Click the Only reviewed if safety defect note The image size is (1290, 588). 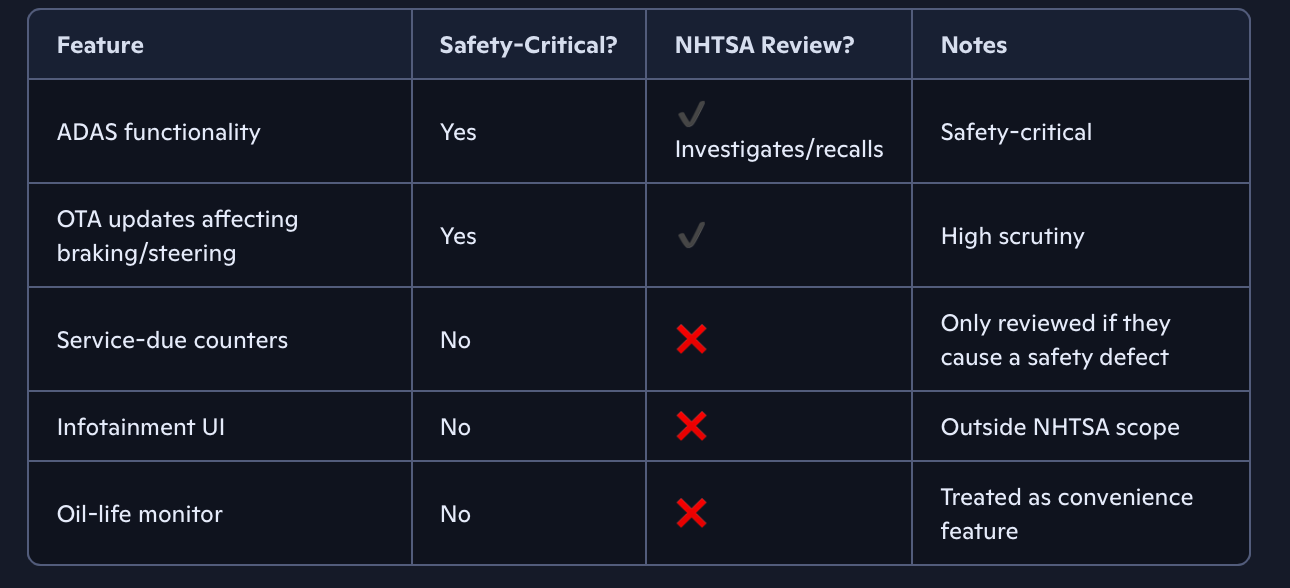pos(1055,340)
